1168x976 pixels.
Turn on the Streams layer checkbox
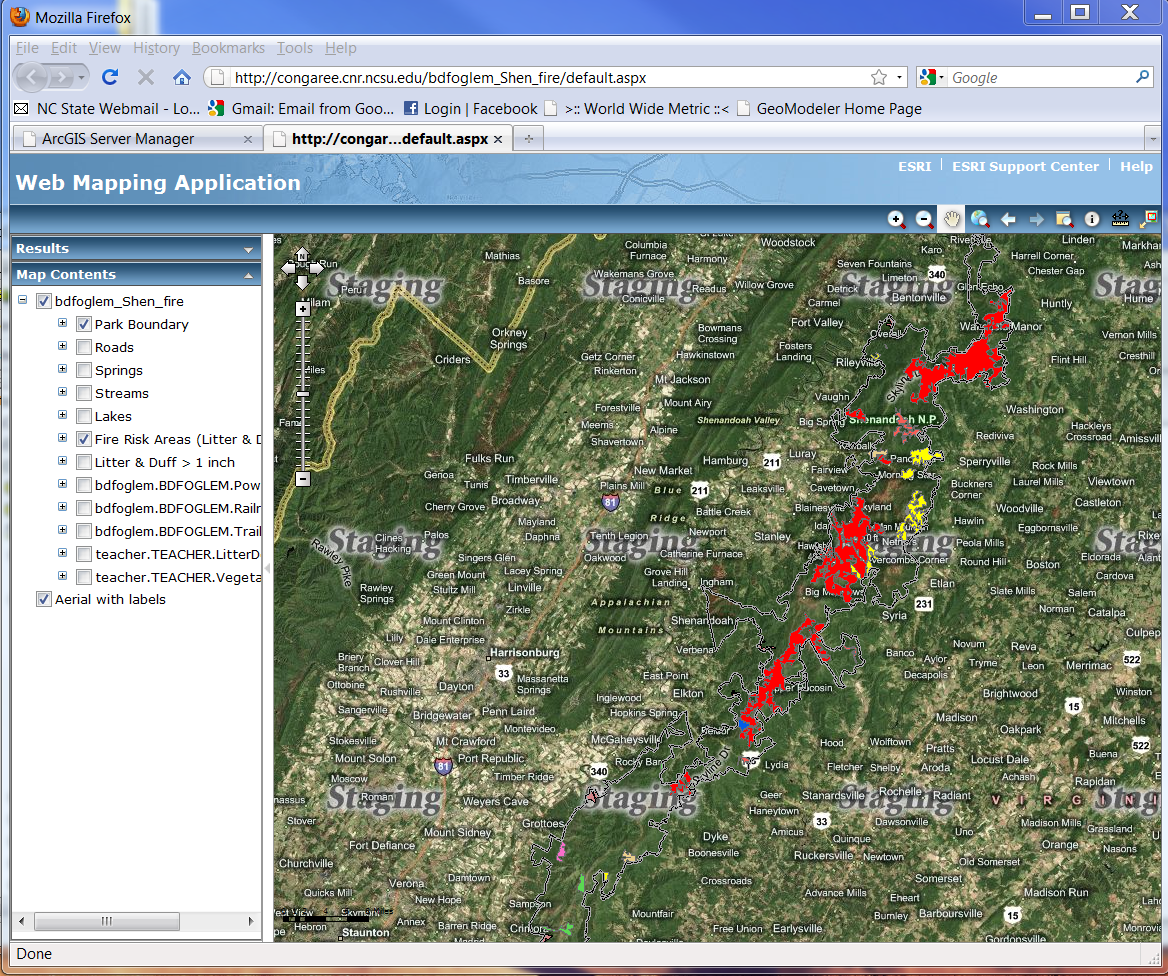[x=84, y=393]
